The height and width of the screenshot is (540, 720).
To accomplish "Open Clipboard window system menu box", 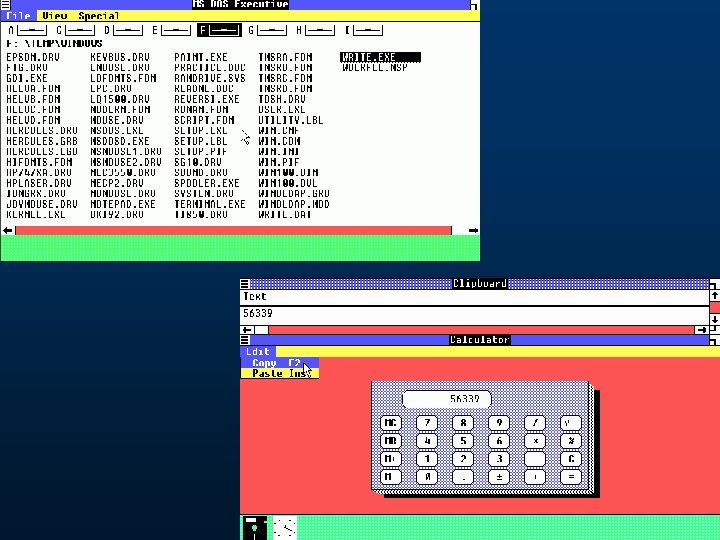I will point(245,284).
